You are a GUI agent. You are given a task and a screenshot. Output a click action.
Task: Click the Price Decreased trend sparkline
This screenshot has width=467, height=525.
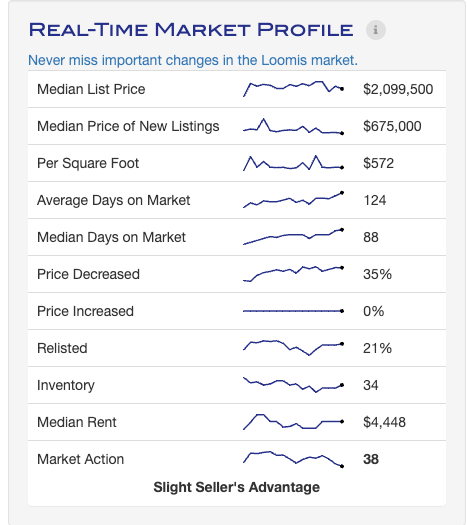point(293,274)
